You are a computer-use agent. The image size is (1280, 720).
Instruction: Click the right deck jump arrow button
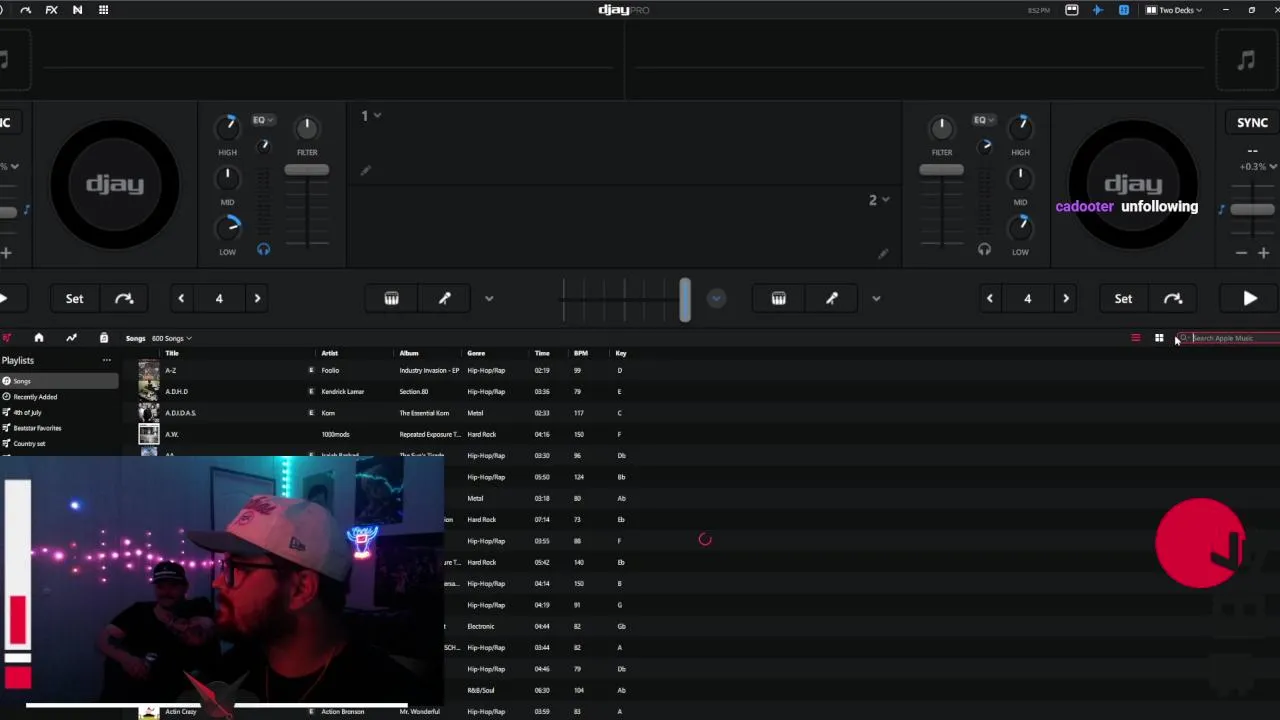click(x=1173, y=298)
